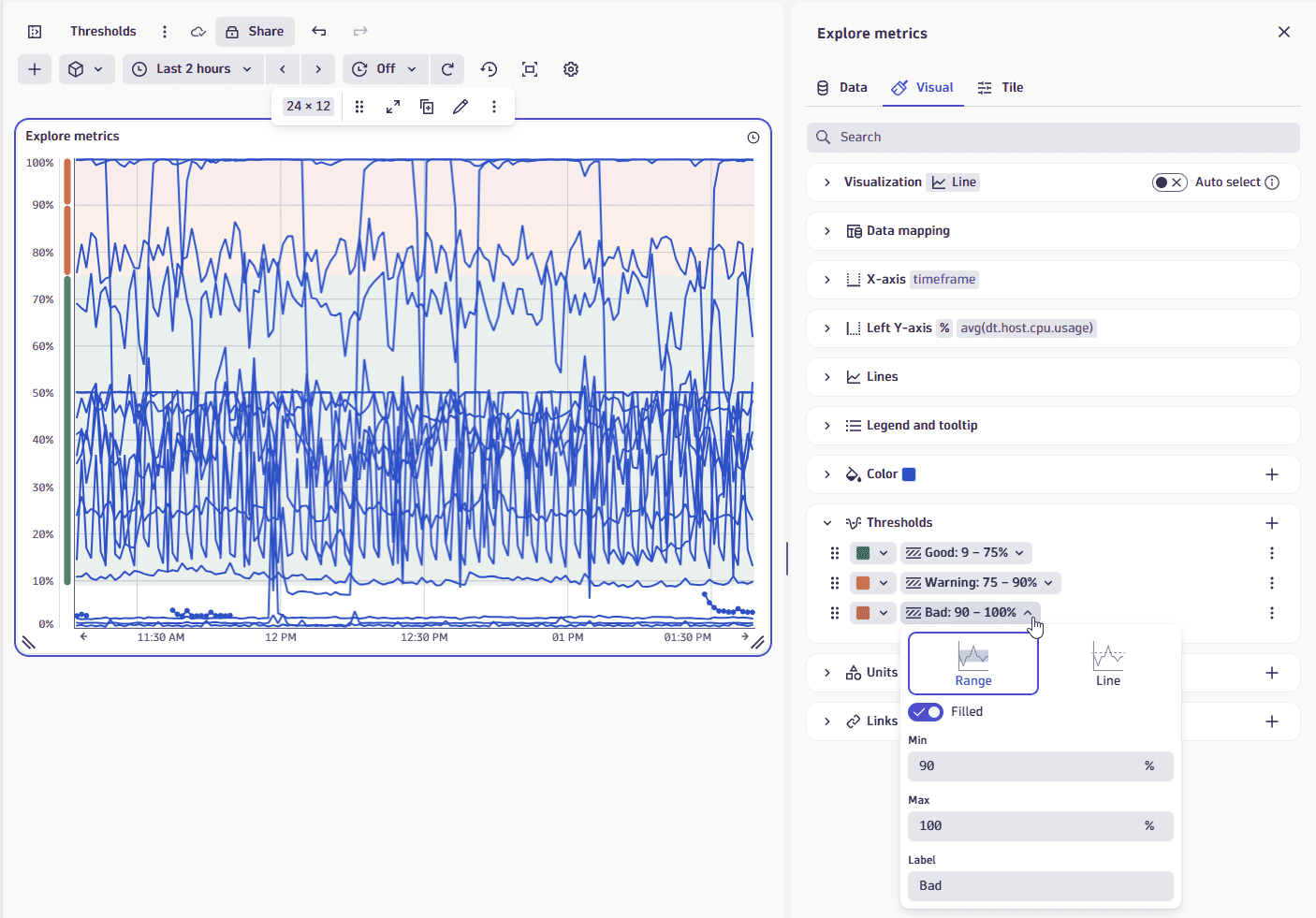Edit the tile with pencil icon
1316x918 pixels.
point(461,107)
